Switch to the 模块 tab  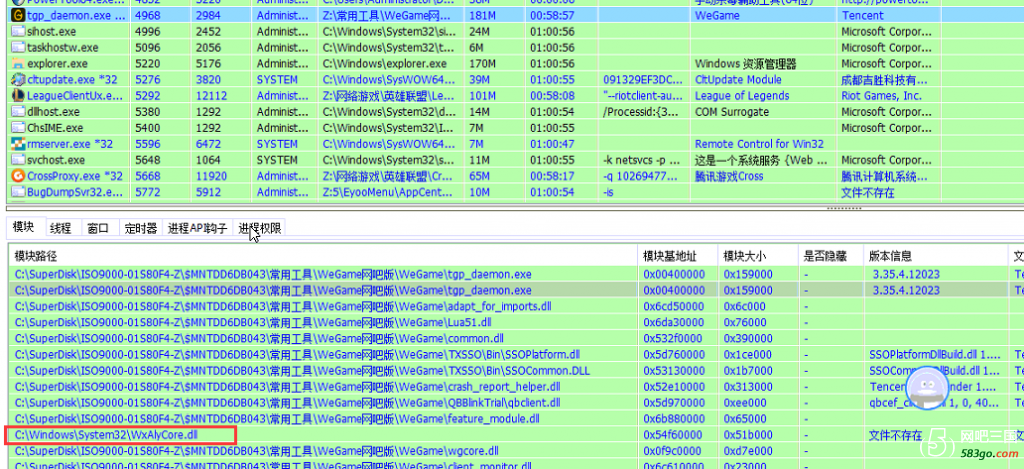(x=24, y=227)
